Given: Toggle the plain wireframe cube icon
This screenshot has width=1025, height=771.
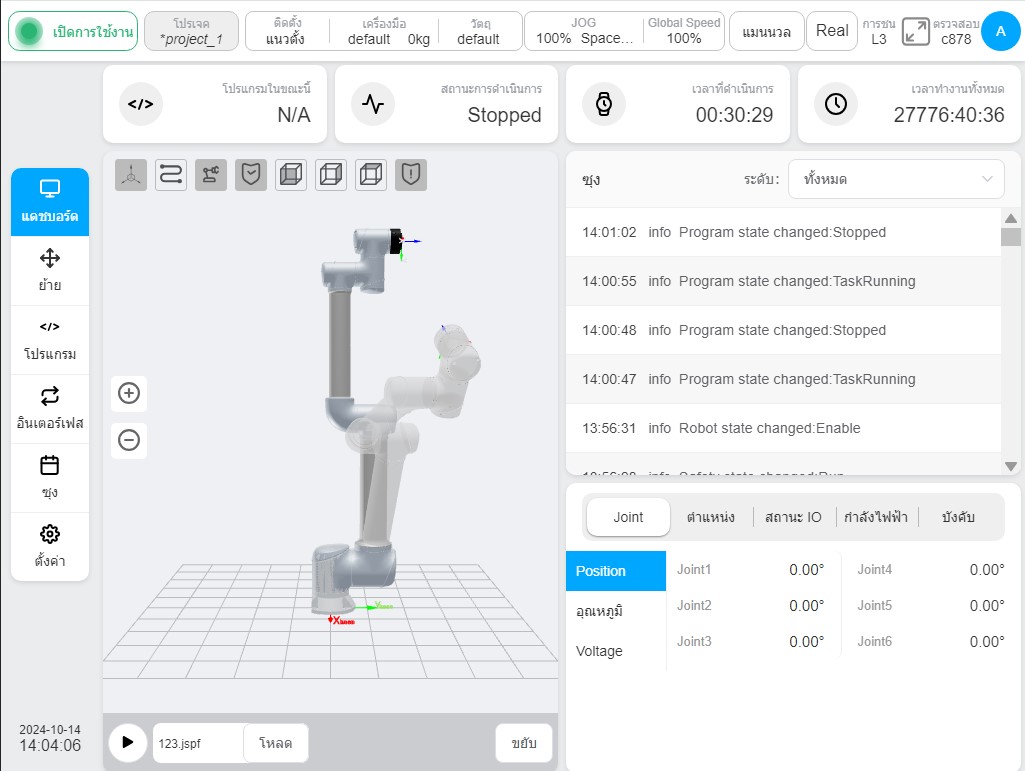Looking at the screenshot, I should pos(331,175).
